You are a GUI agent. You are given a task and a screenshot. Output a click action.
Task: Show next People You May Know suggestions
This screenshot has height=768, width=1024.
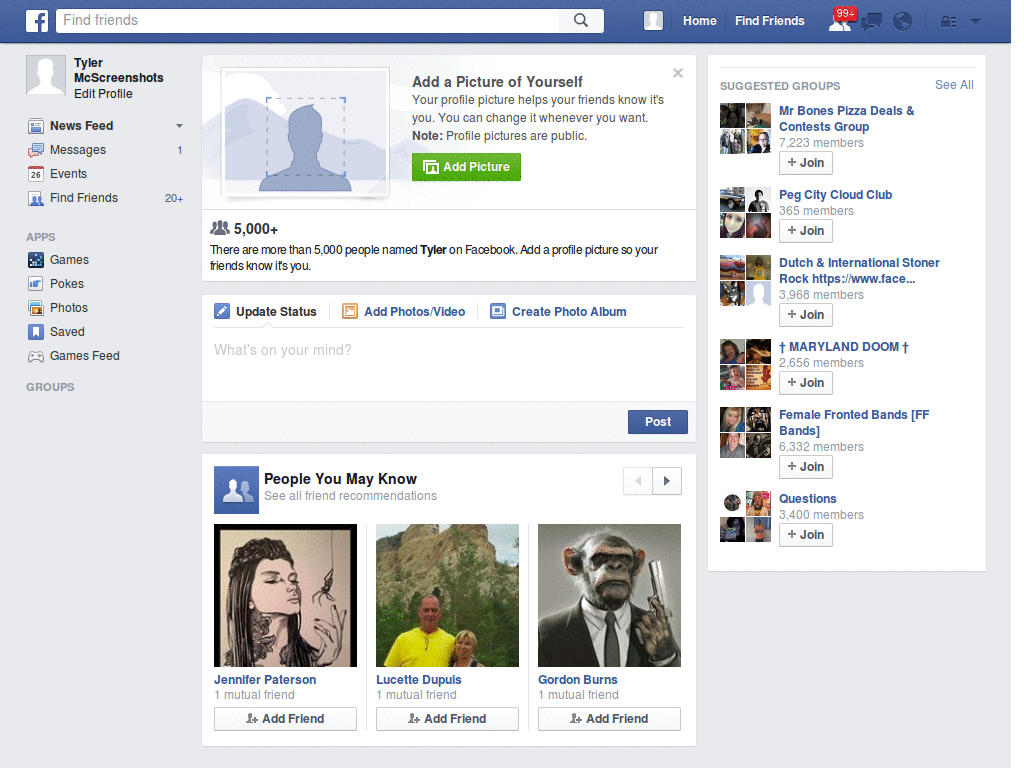pos(667,481)
